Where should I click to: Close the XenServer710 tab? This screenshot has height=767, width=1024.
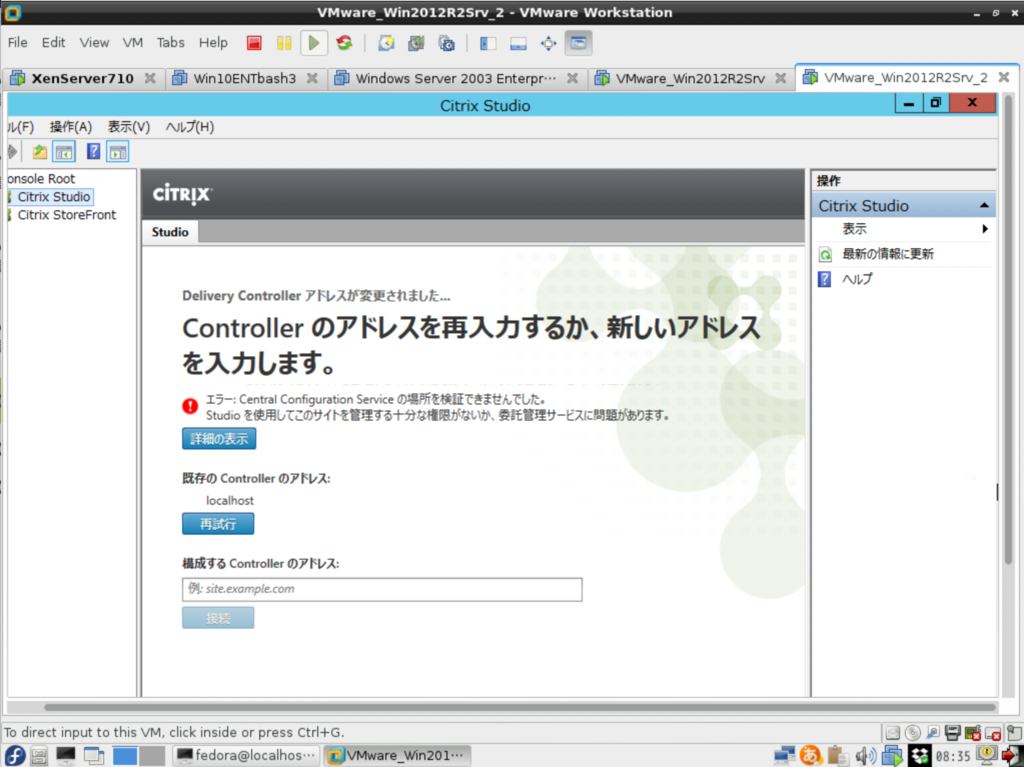pos(150,78)
